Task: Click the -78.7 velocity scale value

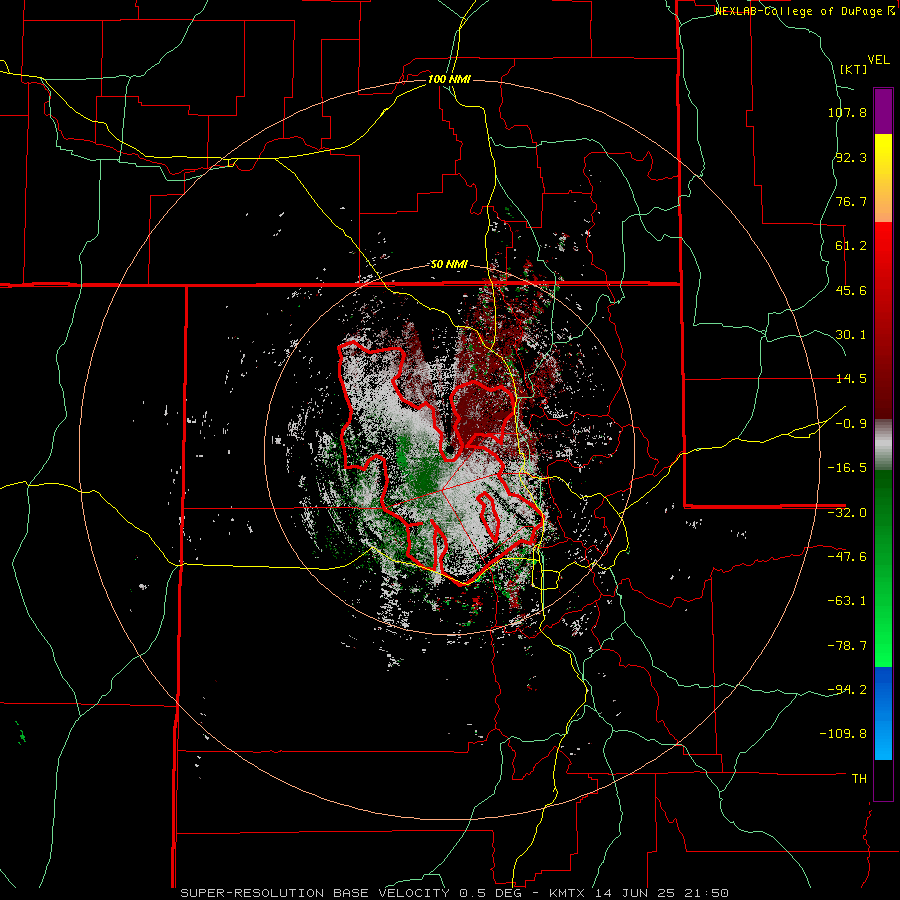Action: point(847,646)
